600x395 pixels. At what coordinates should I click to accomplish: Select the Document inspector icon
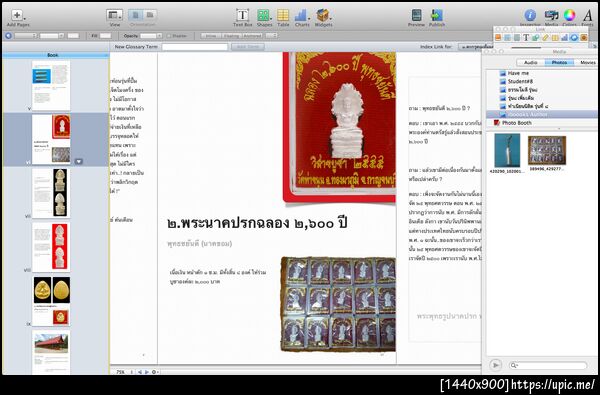pyautogui.click(x=498, y=38)
